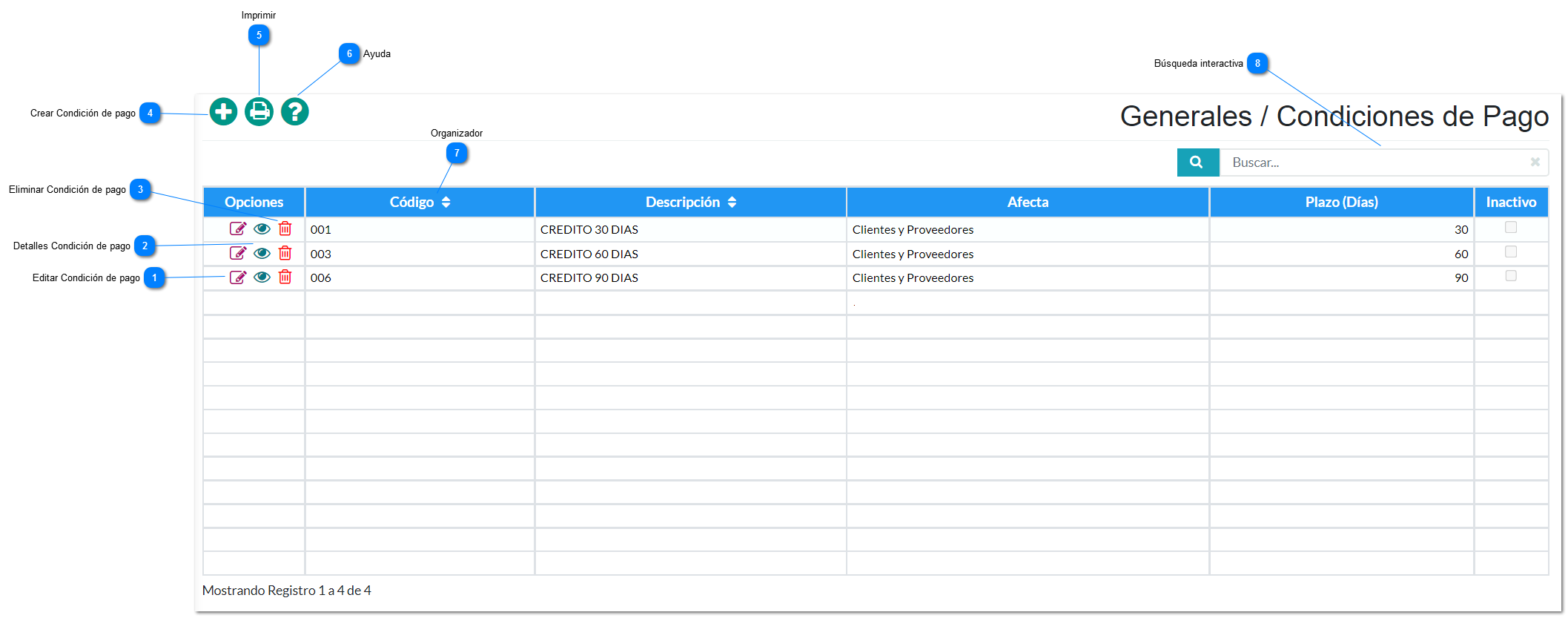The height and width of the screenshot is (618, 1568).
Task: Click Clientes y Proveedores in row 006
Action: pos(913,278)
